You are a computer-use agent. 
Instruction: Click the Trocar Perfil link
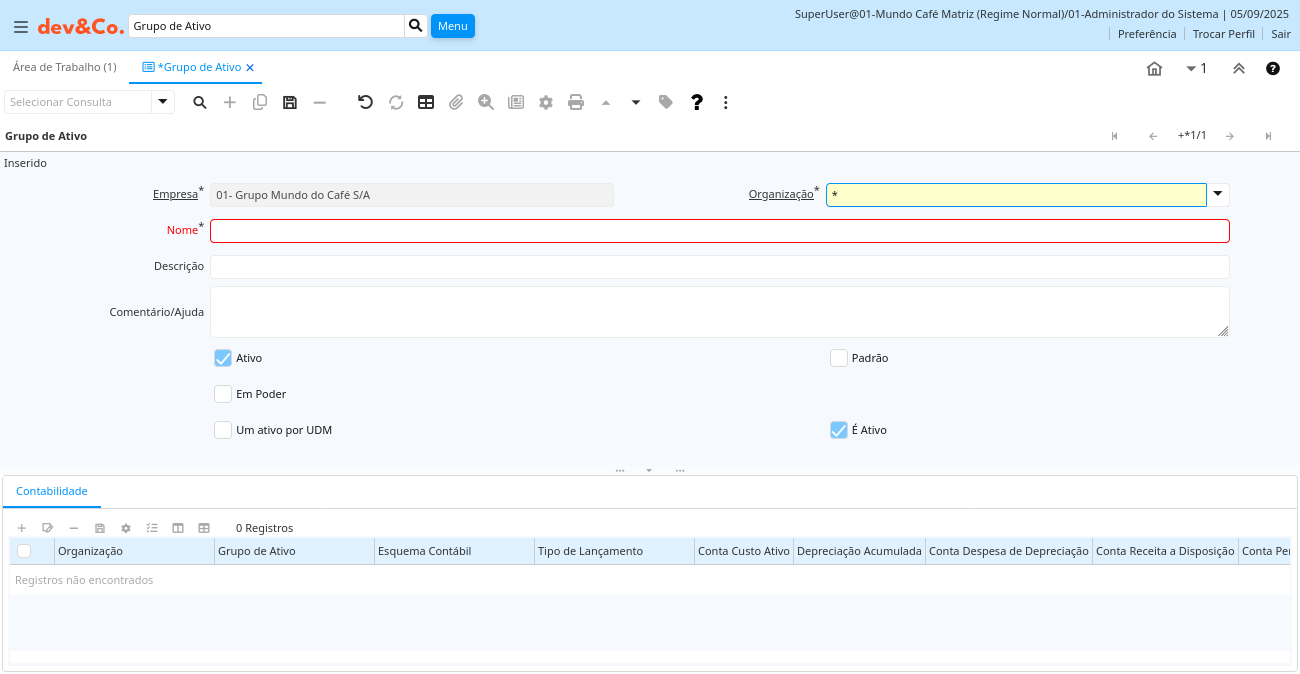click(1223, 34)
